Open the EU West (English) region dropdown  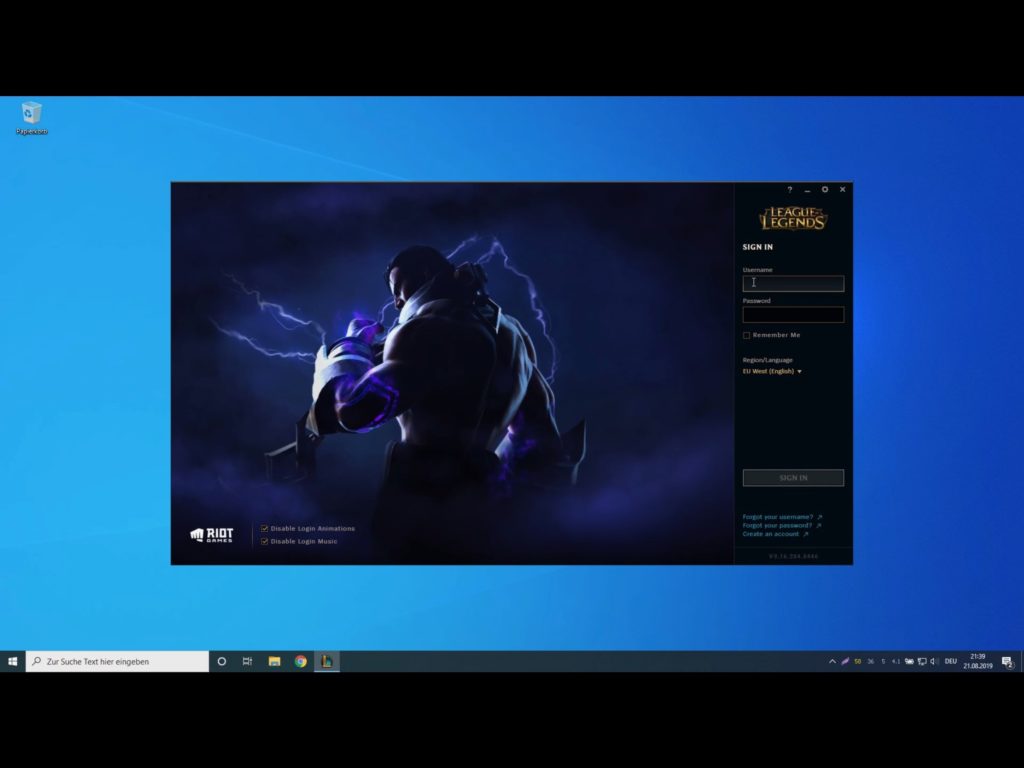tap(772, 371)
